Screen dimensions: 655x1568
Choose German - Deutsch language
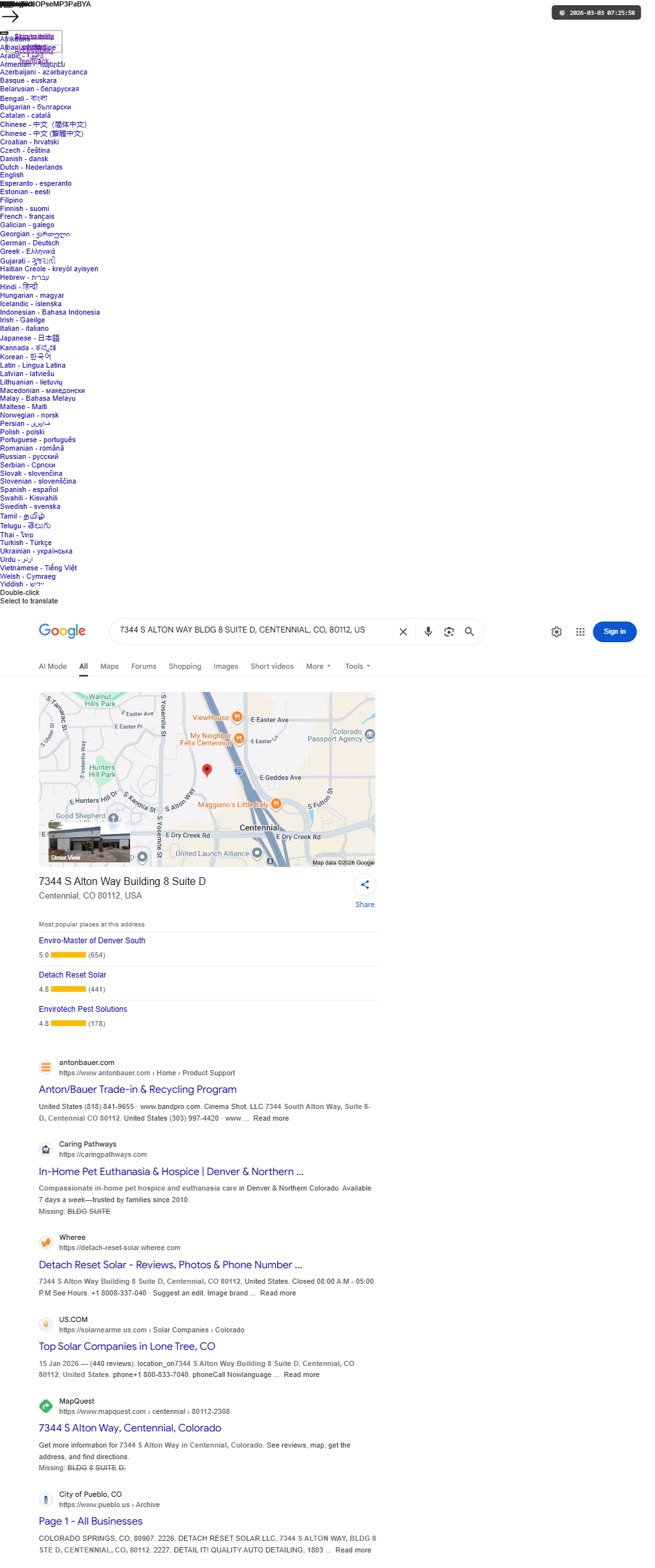click(30, 243)
